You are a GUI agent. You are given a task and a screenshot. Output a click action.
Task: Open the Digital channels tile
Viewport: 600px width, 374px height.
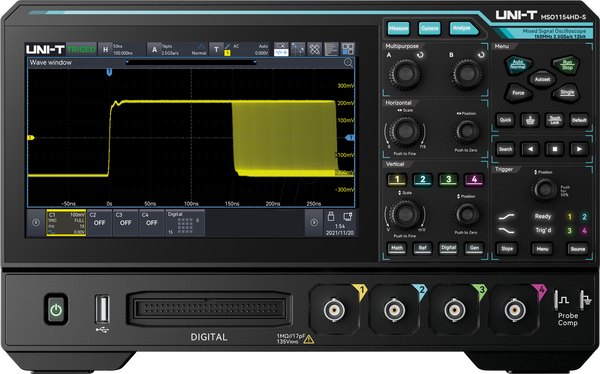click(x=185, y=222)
